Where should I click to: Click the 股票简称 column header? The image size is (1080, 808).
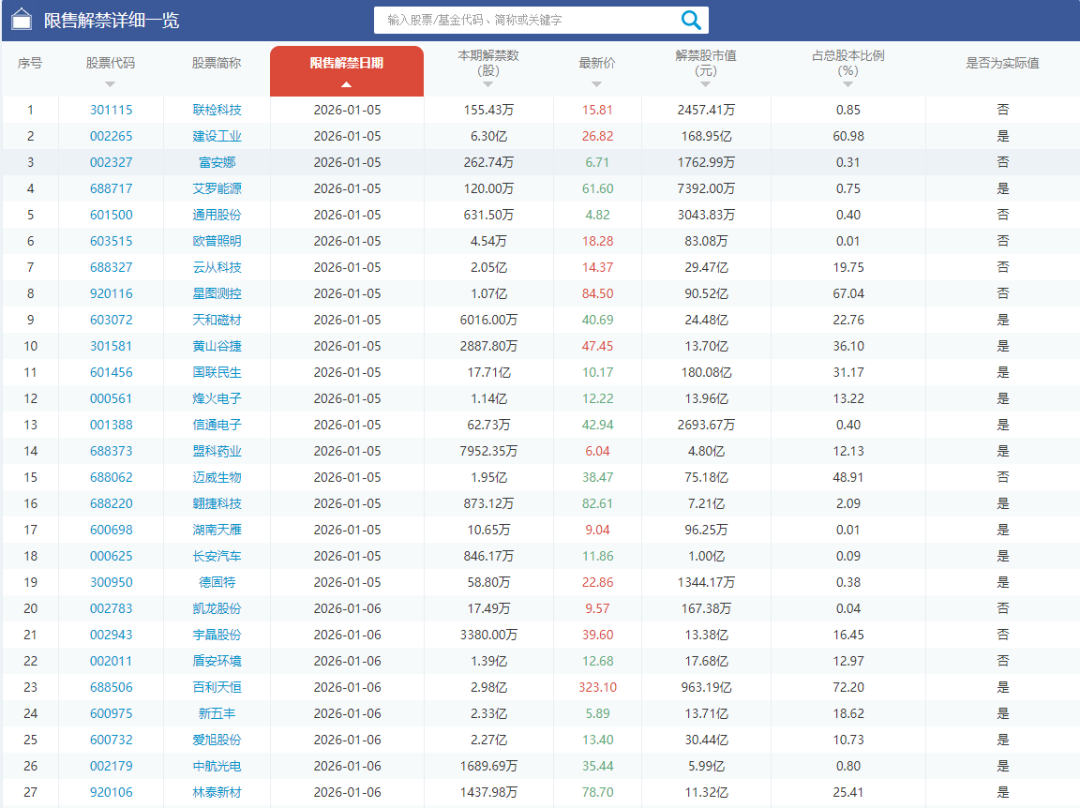pos(216,63)
